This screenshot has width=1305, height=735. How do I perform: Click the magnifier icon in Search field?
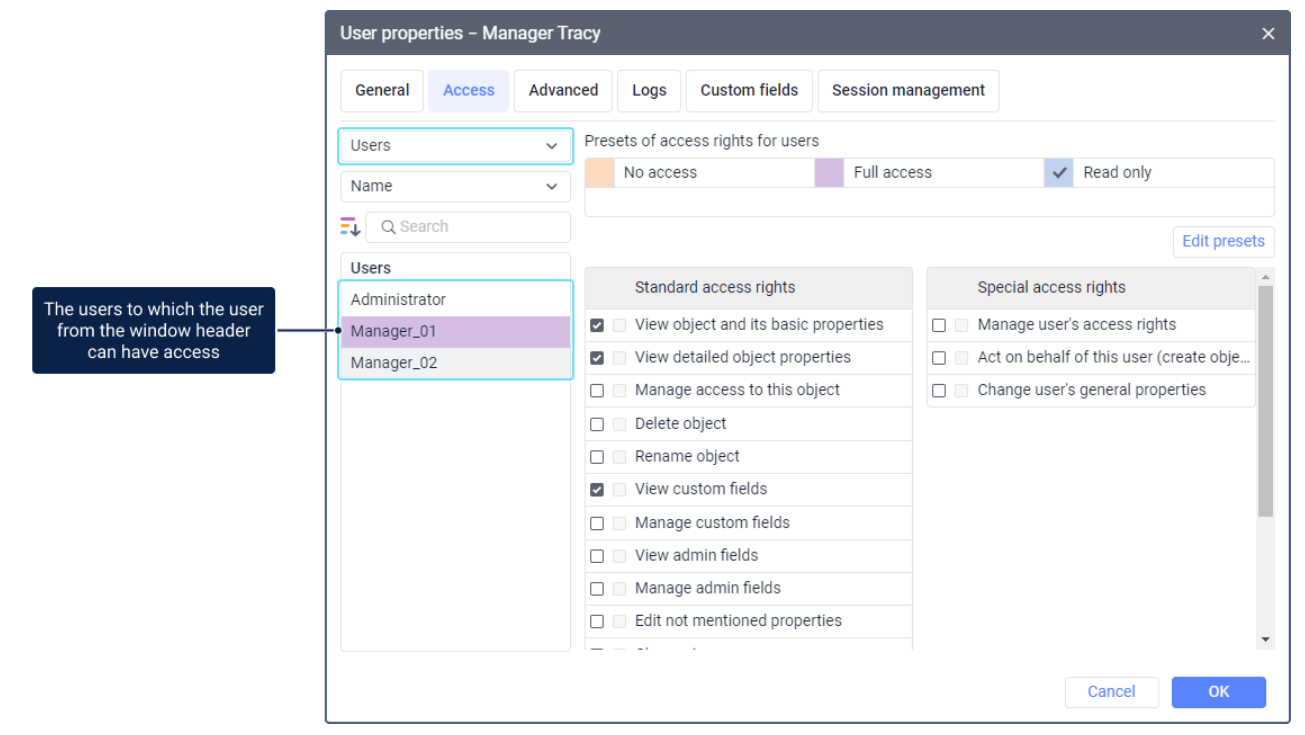coord(388,227)
